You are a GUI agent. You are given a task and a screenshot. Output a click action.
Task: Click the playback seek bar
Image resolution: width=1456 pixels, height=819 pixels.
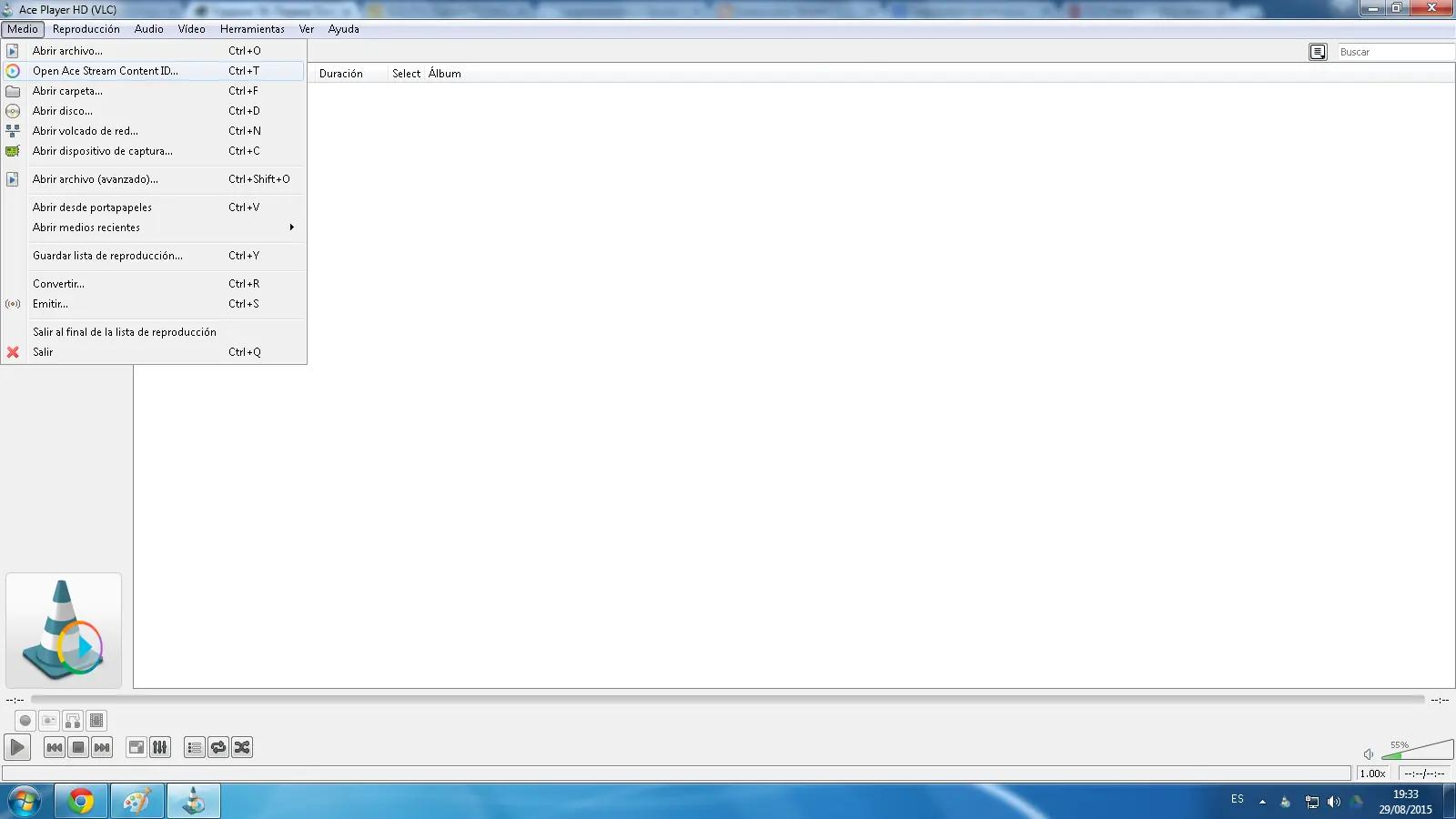coord(727,699)
